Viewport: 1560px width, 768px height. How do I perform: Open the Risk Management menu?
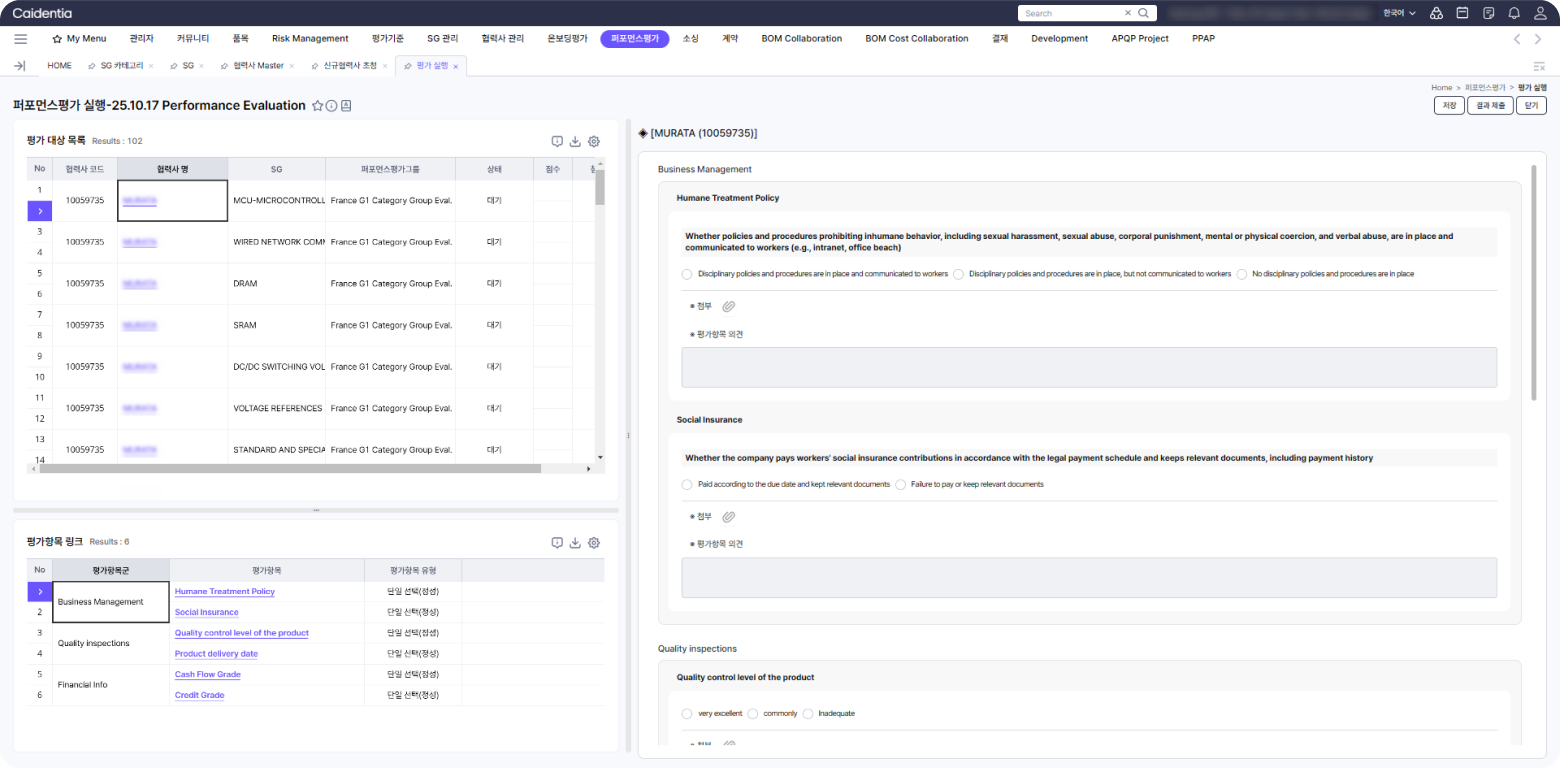(x=310, y=39)
